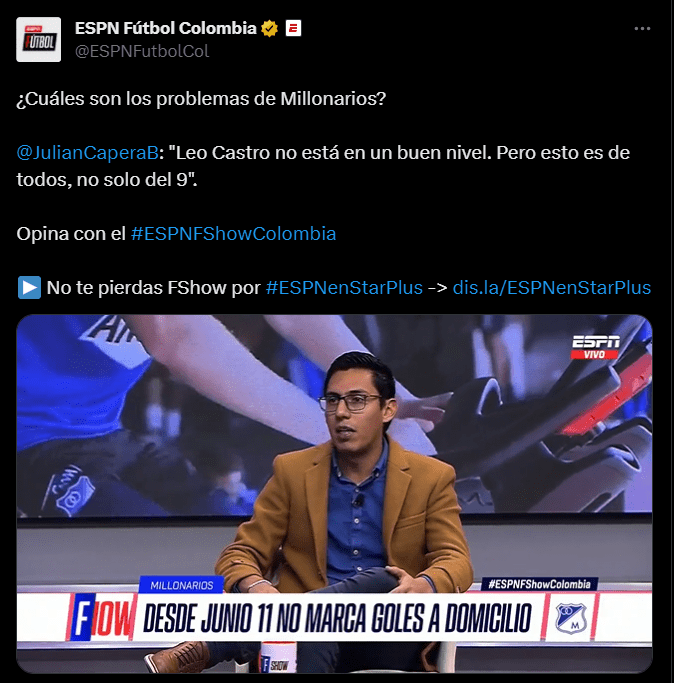Image resolution: width=674 pixels, height=683 pixels.
Task: Click the FSHOW logo on the lower third
Action: click(x=102, y=618)
